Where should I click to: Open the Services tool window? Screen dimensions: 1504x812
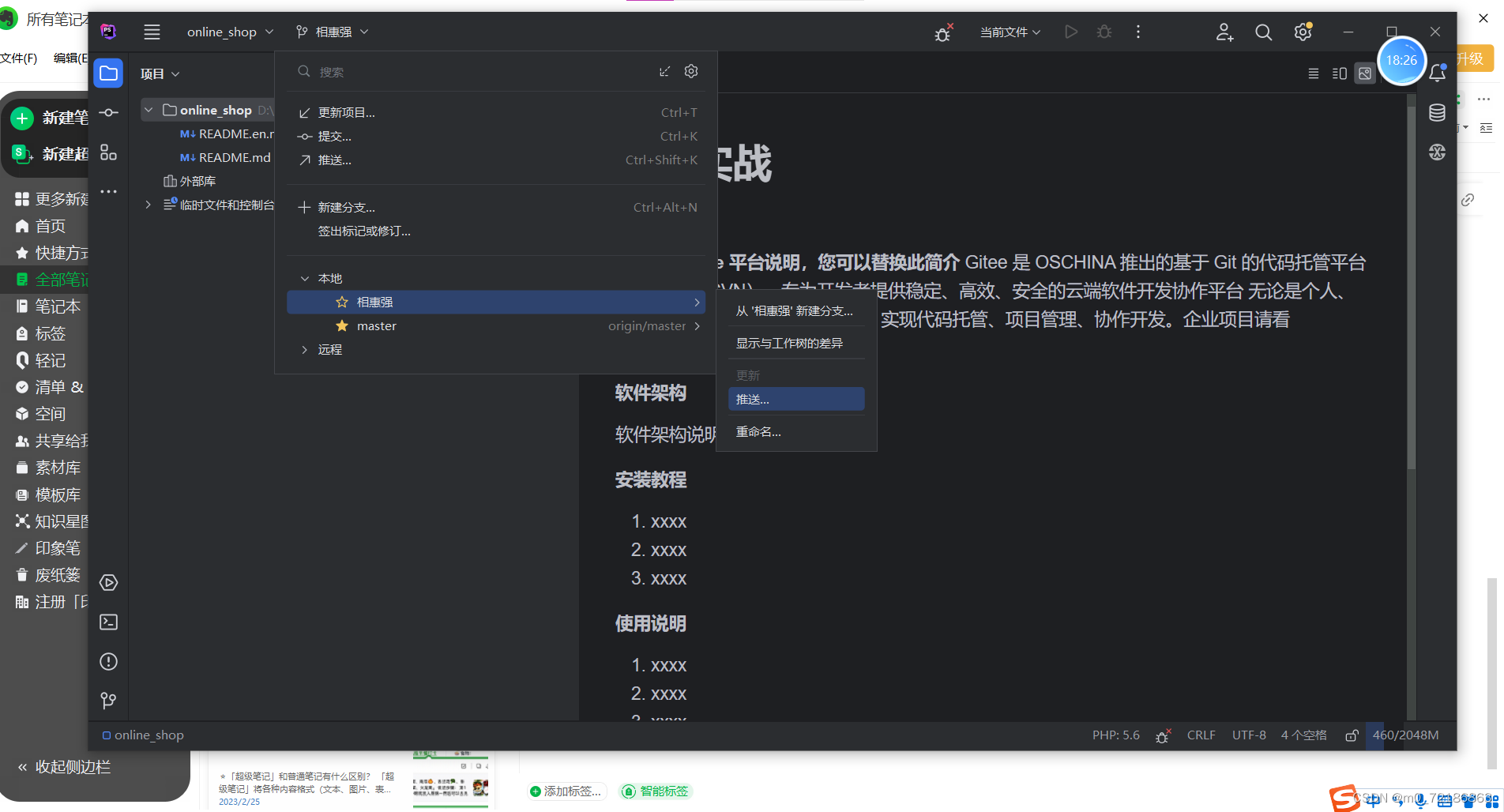coord(108,582)
